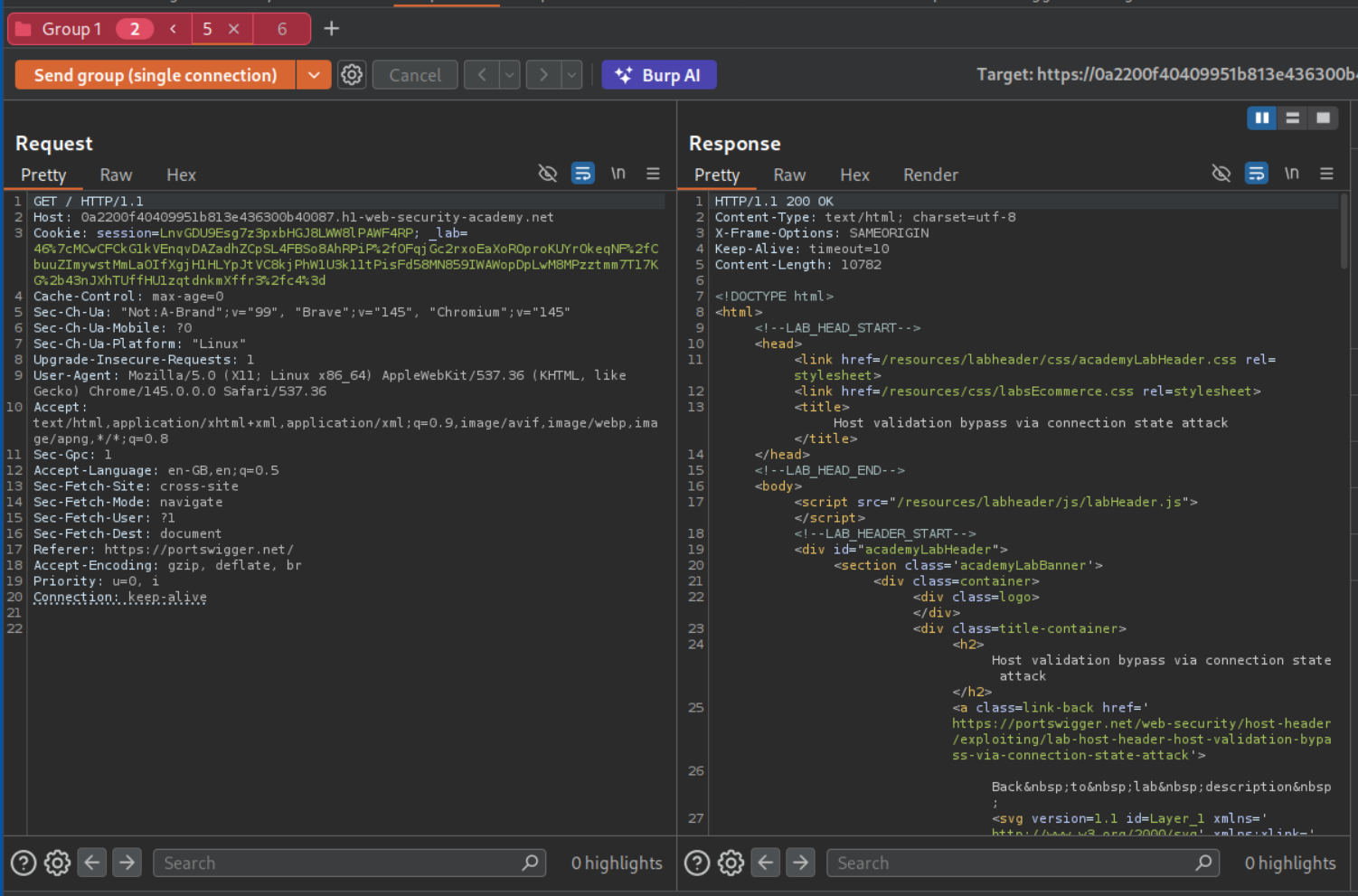
Task: Toggle line wrap in Response panel
Action: [x=1256, y=174]
